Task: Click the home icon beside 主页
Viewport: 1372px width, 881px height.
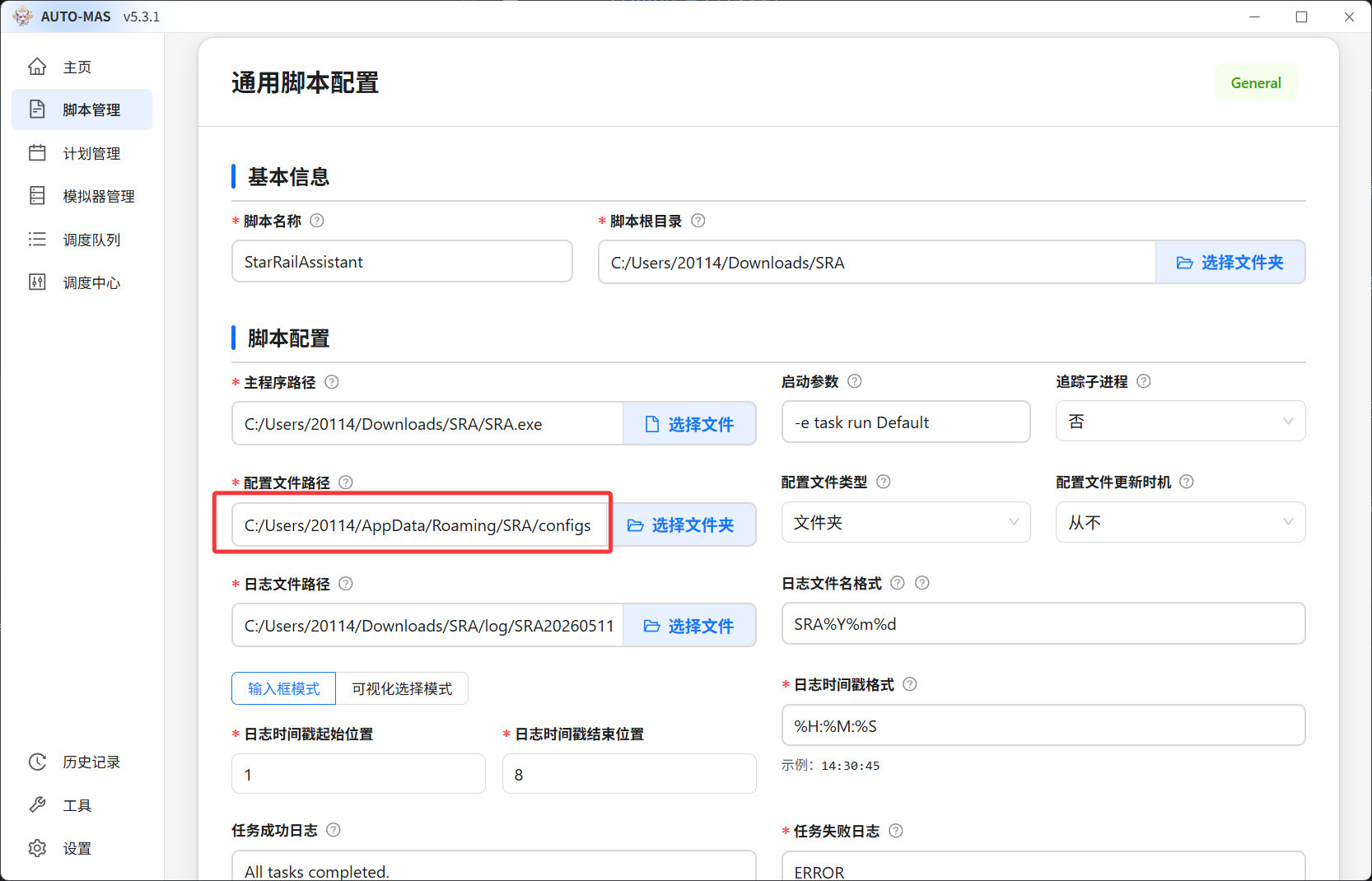Action: [37, 67]
